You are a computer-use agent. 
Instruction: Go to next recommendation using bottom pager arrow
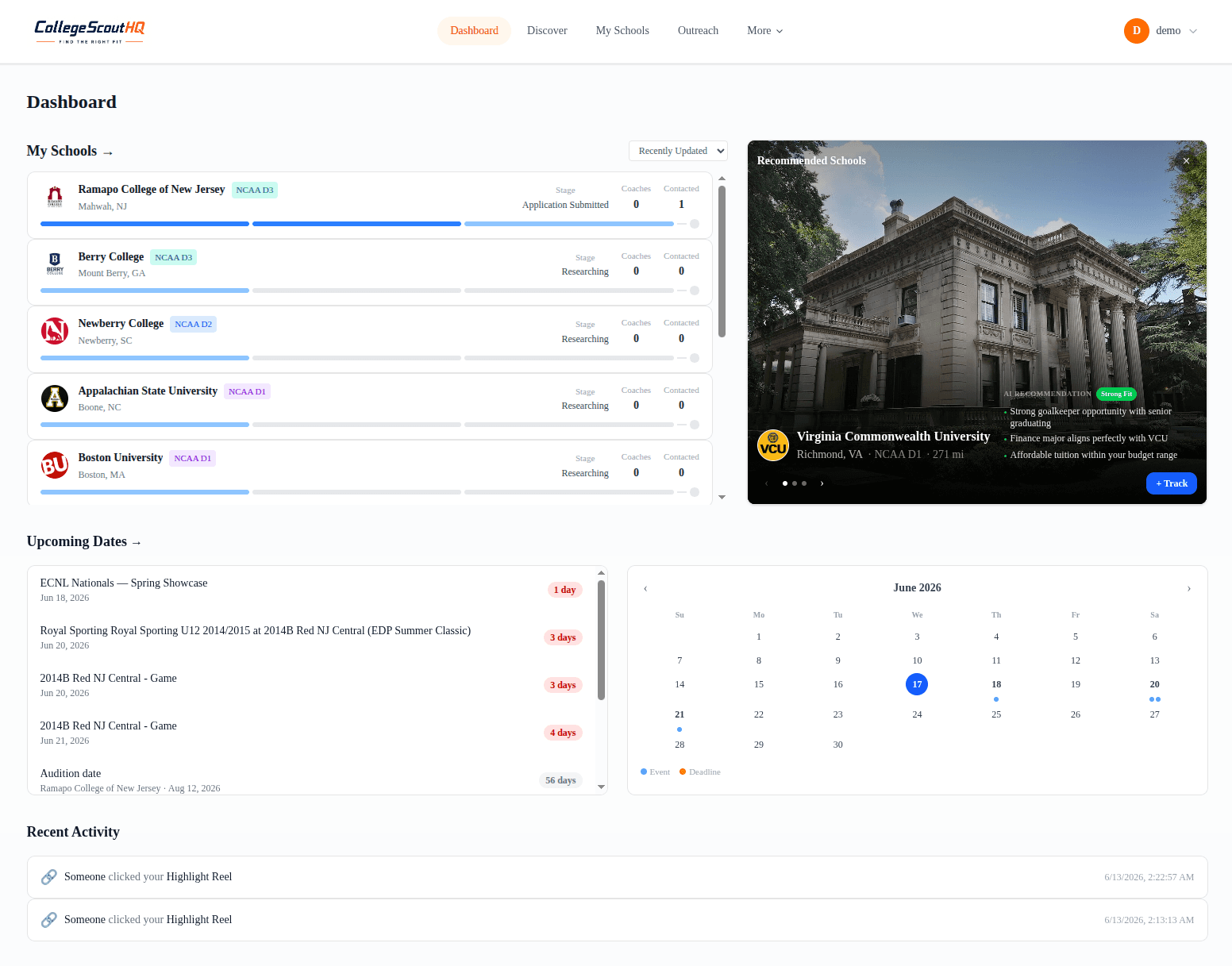click(x=822, y=483)
